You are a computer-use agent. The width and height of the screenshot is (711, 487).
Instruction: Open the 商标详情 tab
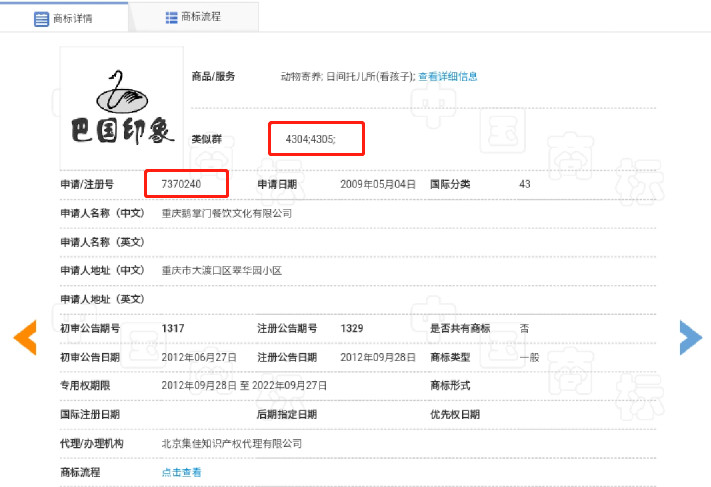pyautogui.click(x=63, y=17)
